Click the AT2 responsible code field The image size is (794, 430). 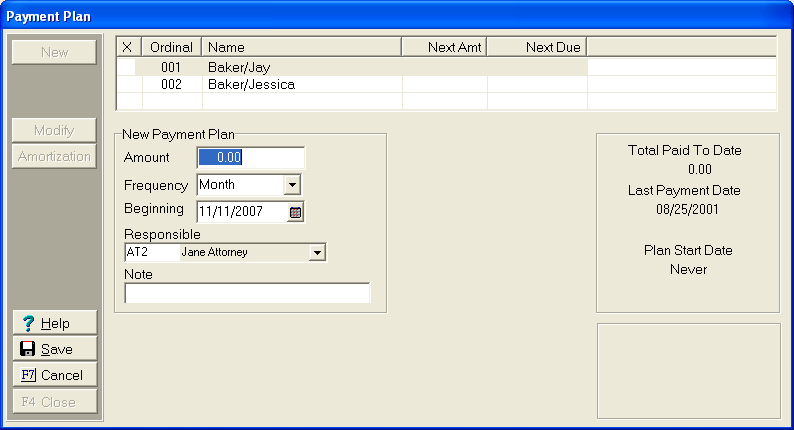(x=150, y=253)
